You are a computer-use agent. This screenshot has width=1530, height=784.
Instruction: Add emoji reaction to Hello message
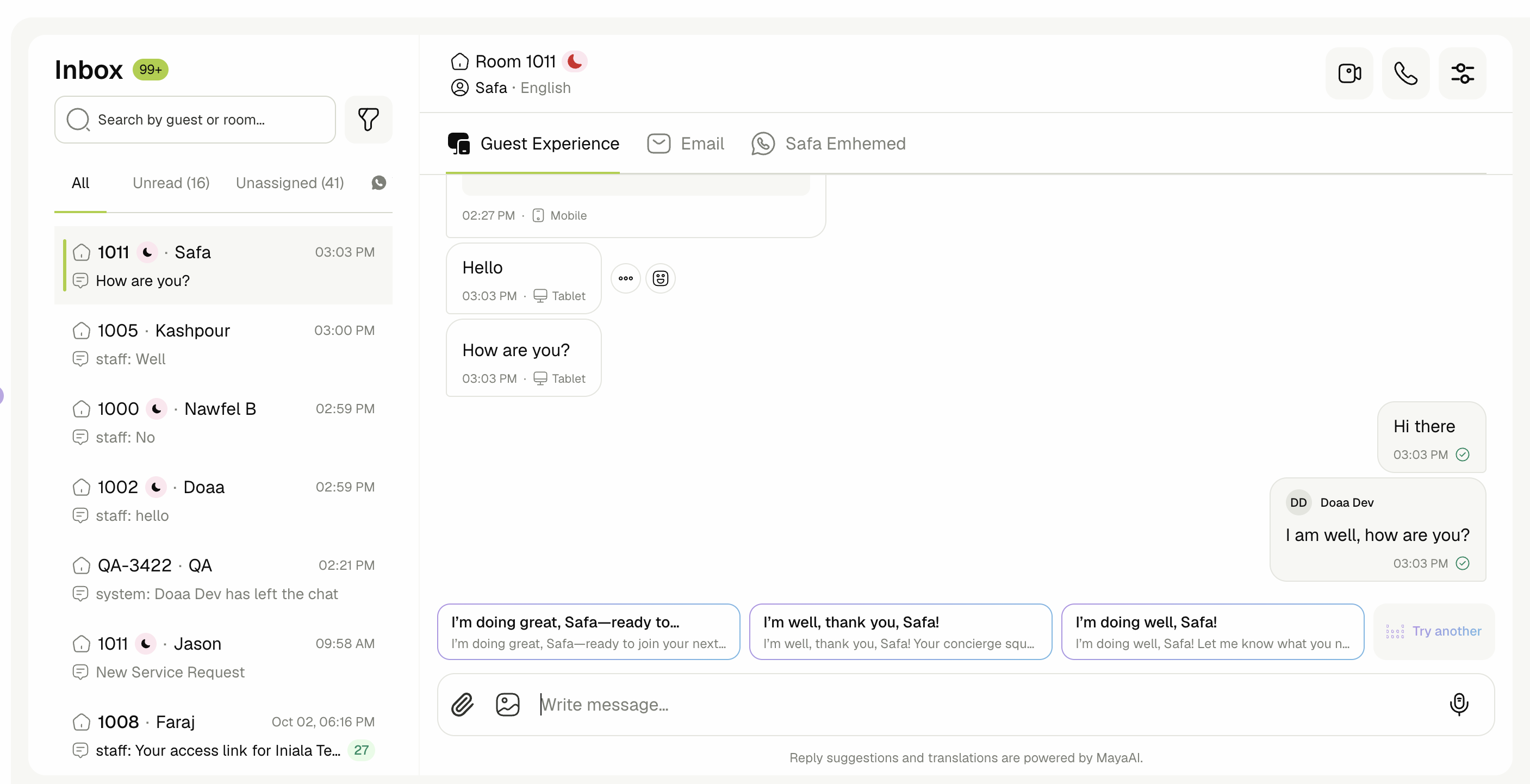661,278
